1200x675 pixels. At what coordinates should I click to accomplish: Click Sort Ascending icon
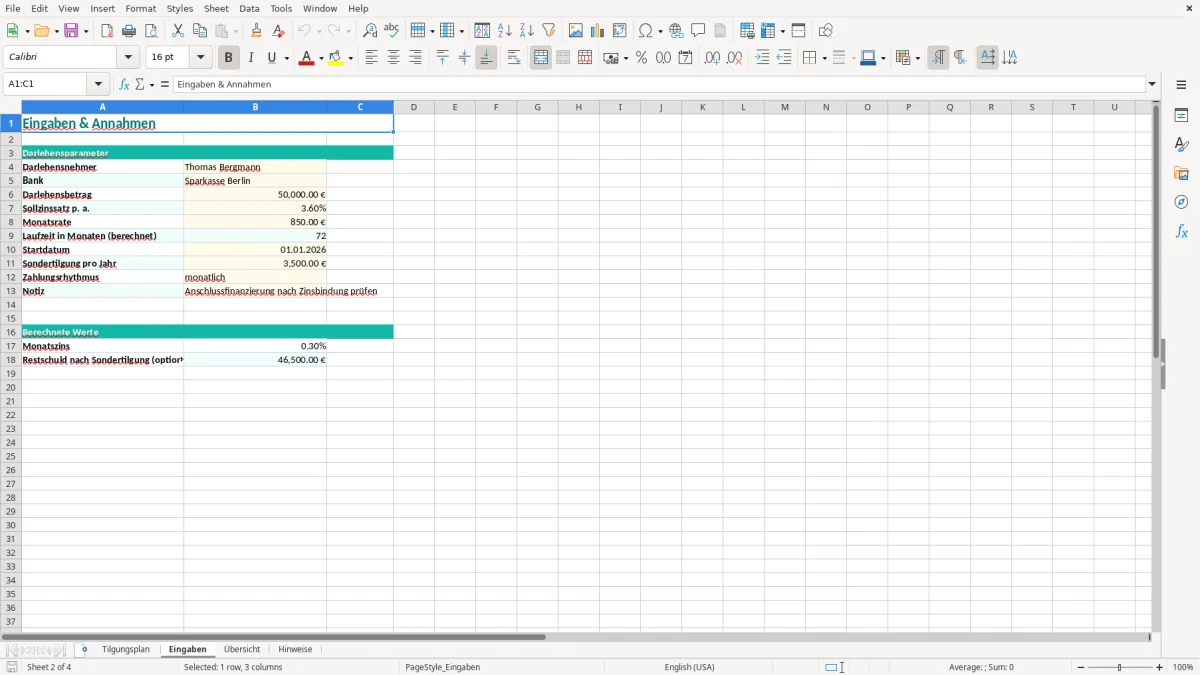(x=504, y=31)
